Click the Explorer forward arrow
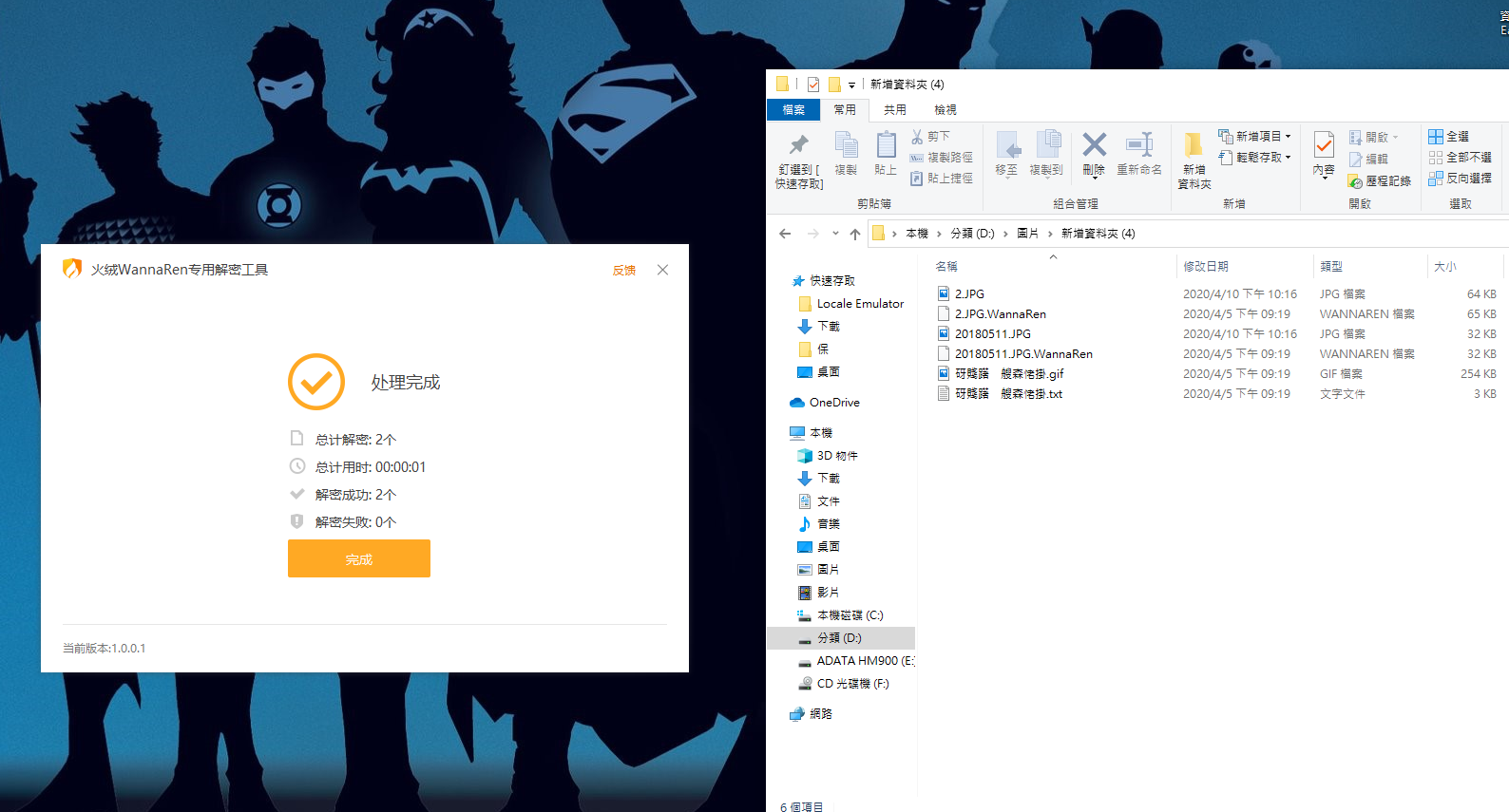 [812, 234]
